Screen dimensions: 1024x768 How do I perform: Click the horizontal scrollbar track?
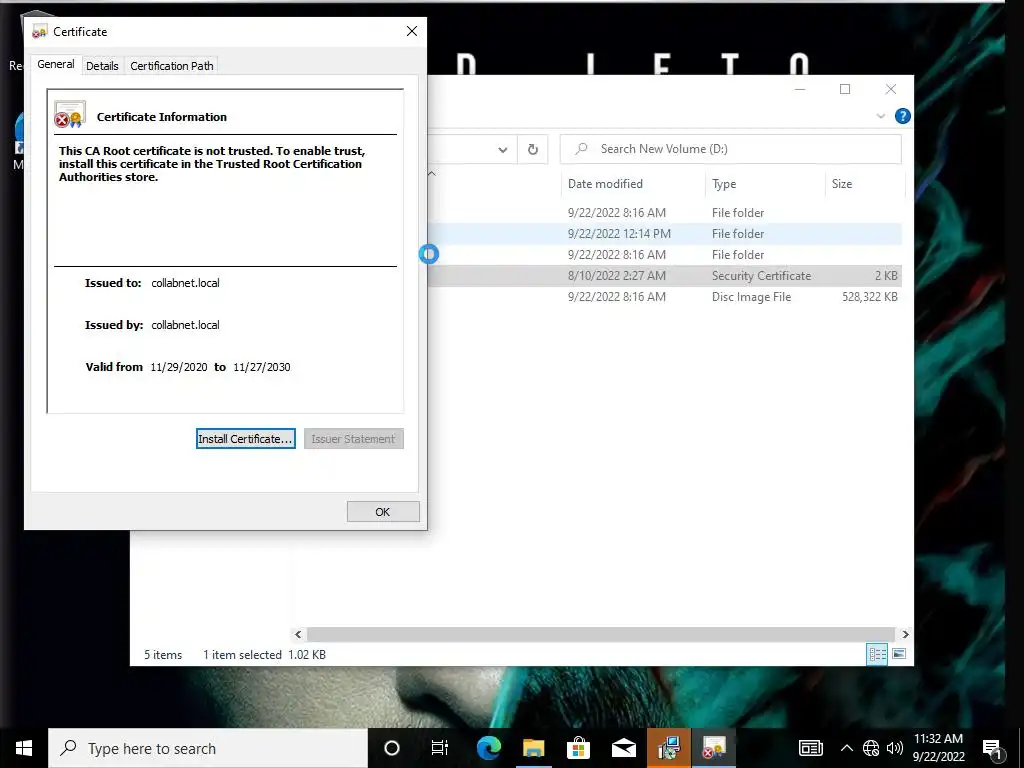point(600,634)
